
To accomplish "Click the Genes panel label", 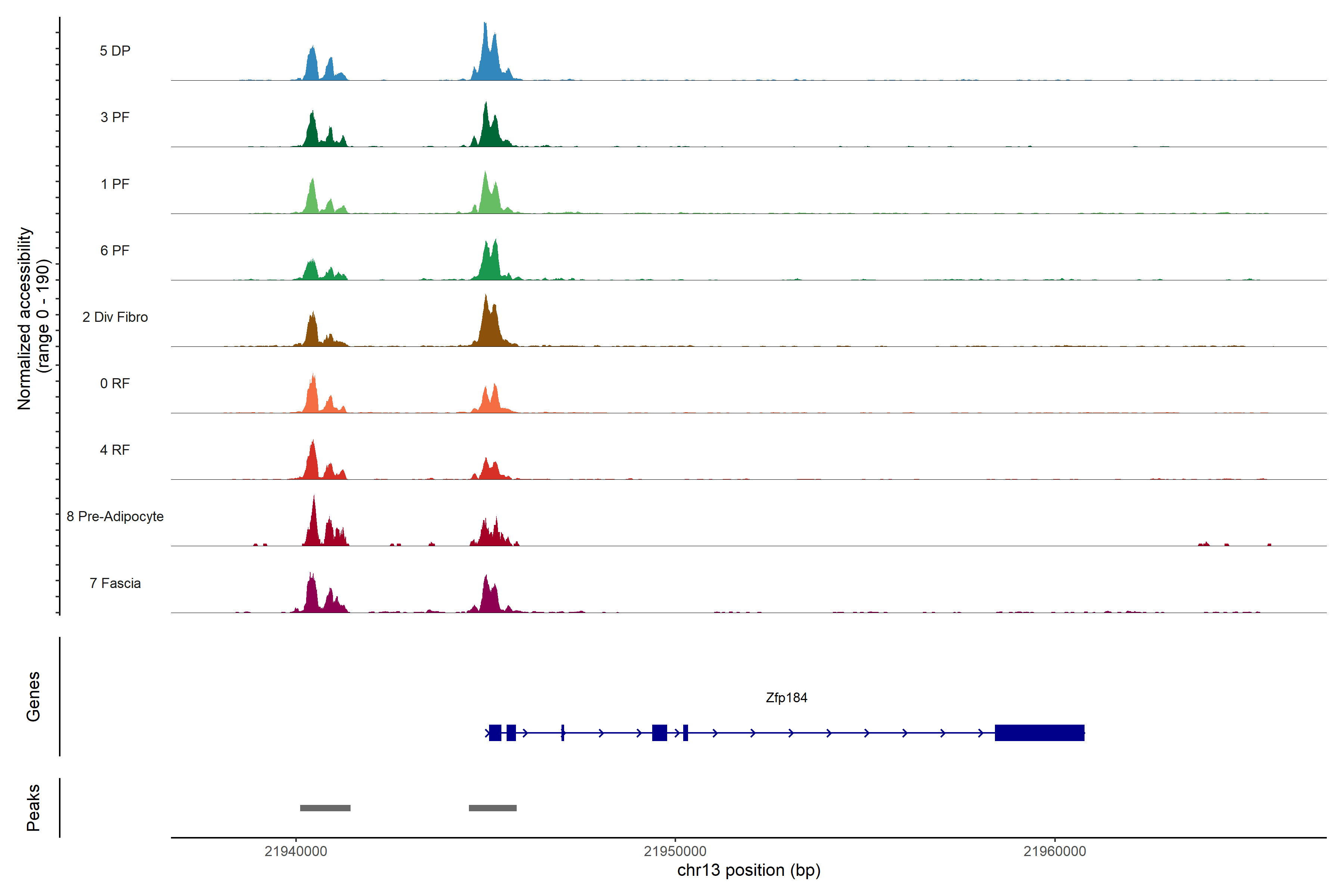I will click(33, 697).
